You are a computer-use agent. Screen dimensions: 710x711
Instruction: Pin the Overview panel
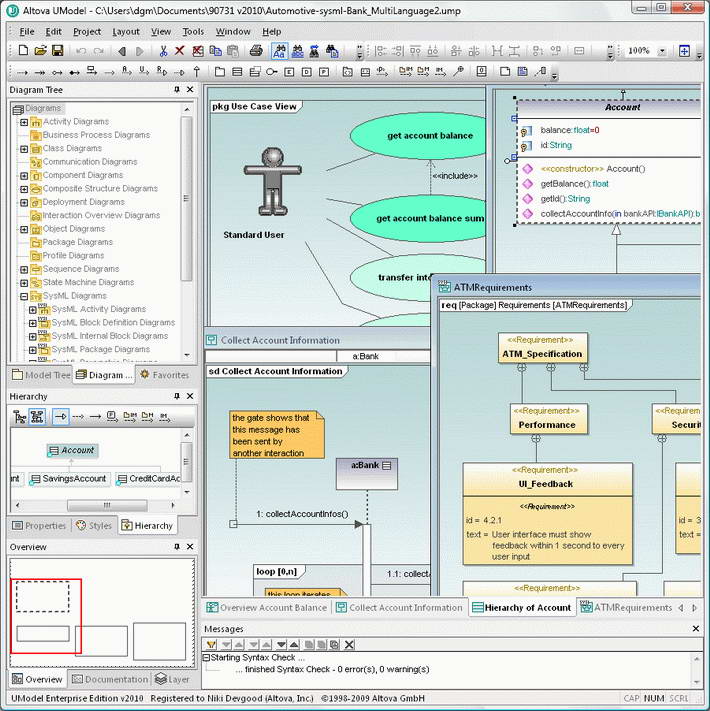(177, 547)
